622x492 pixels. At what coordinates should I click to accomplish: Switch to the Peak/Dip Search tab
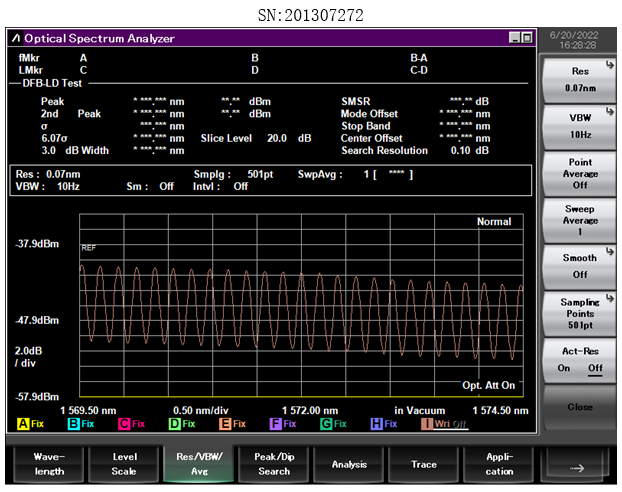click(x=274, y=465)
